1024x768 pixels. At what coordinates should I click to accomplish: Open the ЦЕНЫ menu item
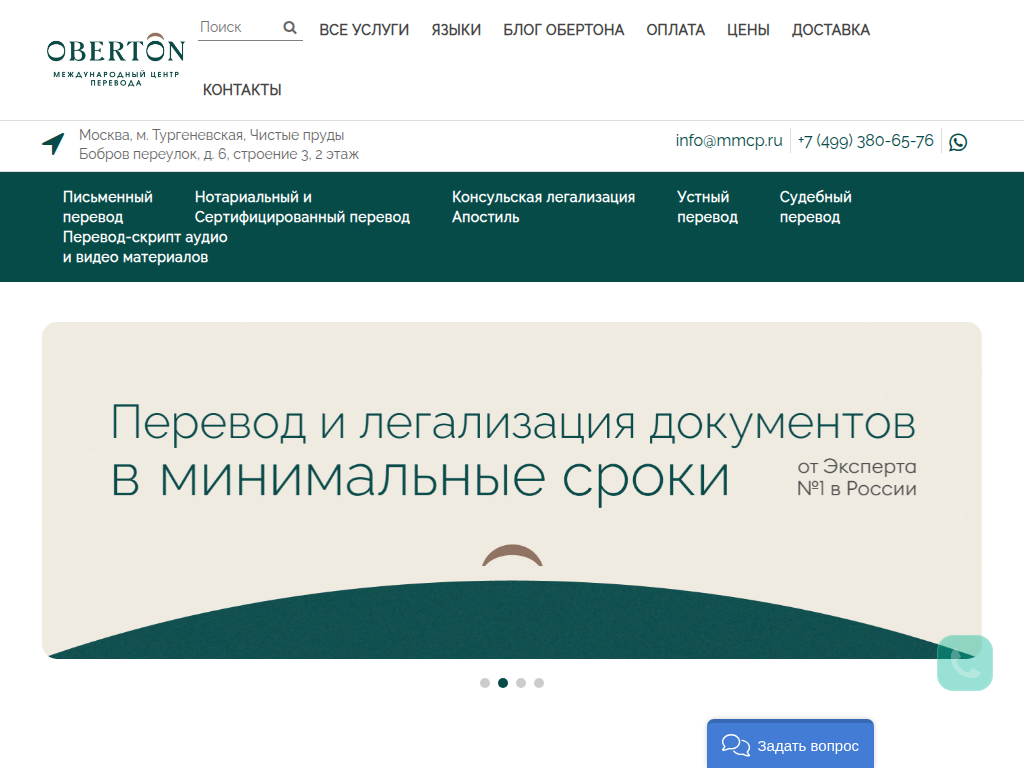[x=747, y=29]
